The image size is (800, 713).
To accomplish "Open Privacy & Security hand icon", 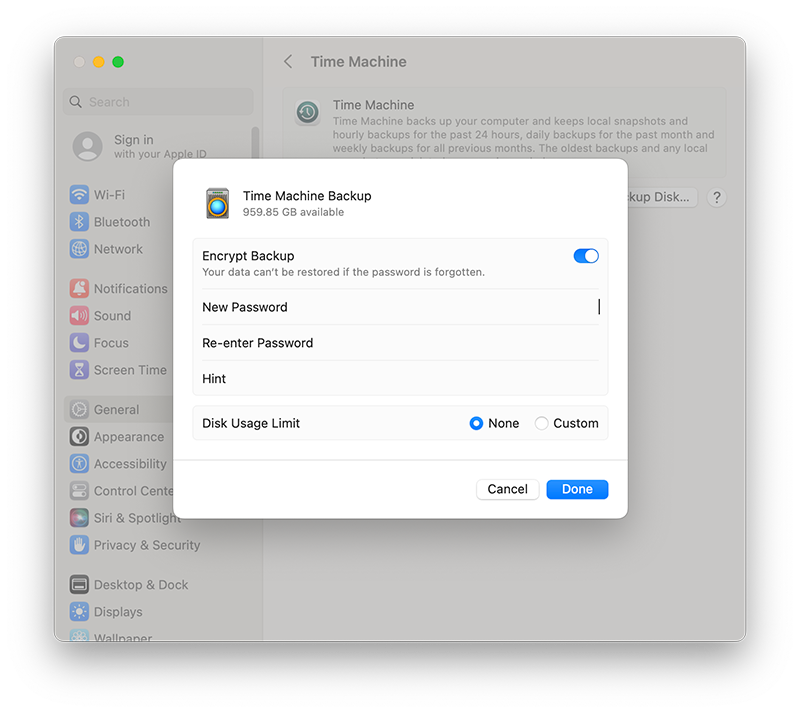I will point(79,545).
